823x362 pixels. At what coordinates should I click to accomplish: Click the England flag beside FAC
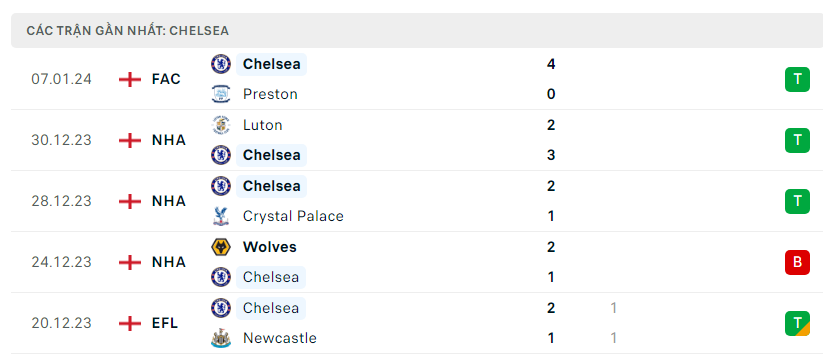click(130, 79)
